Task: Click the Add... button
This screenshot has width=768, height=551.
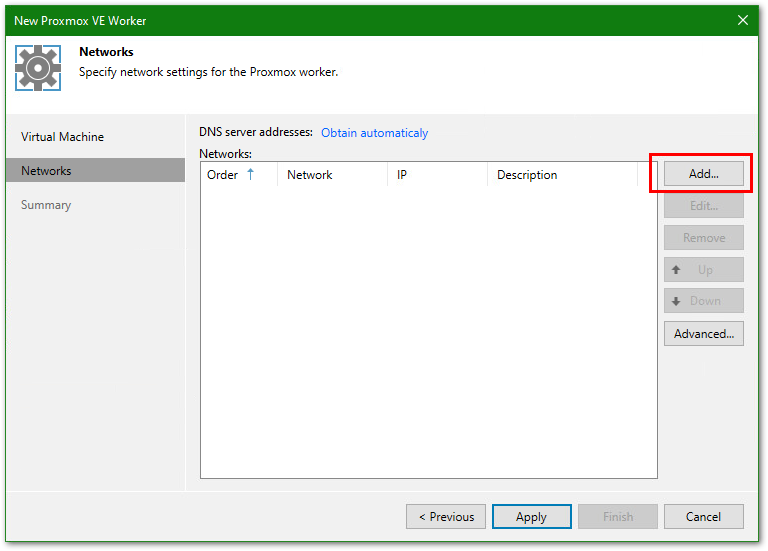Action: click(x=703, y=174)
